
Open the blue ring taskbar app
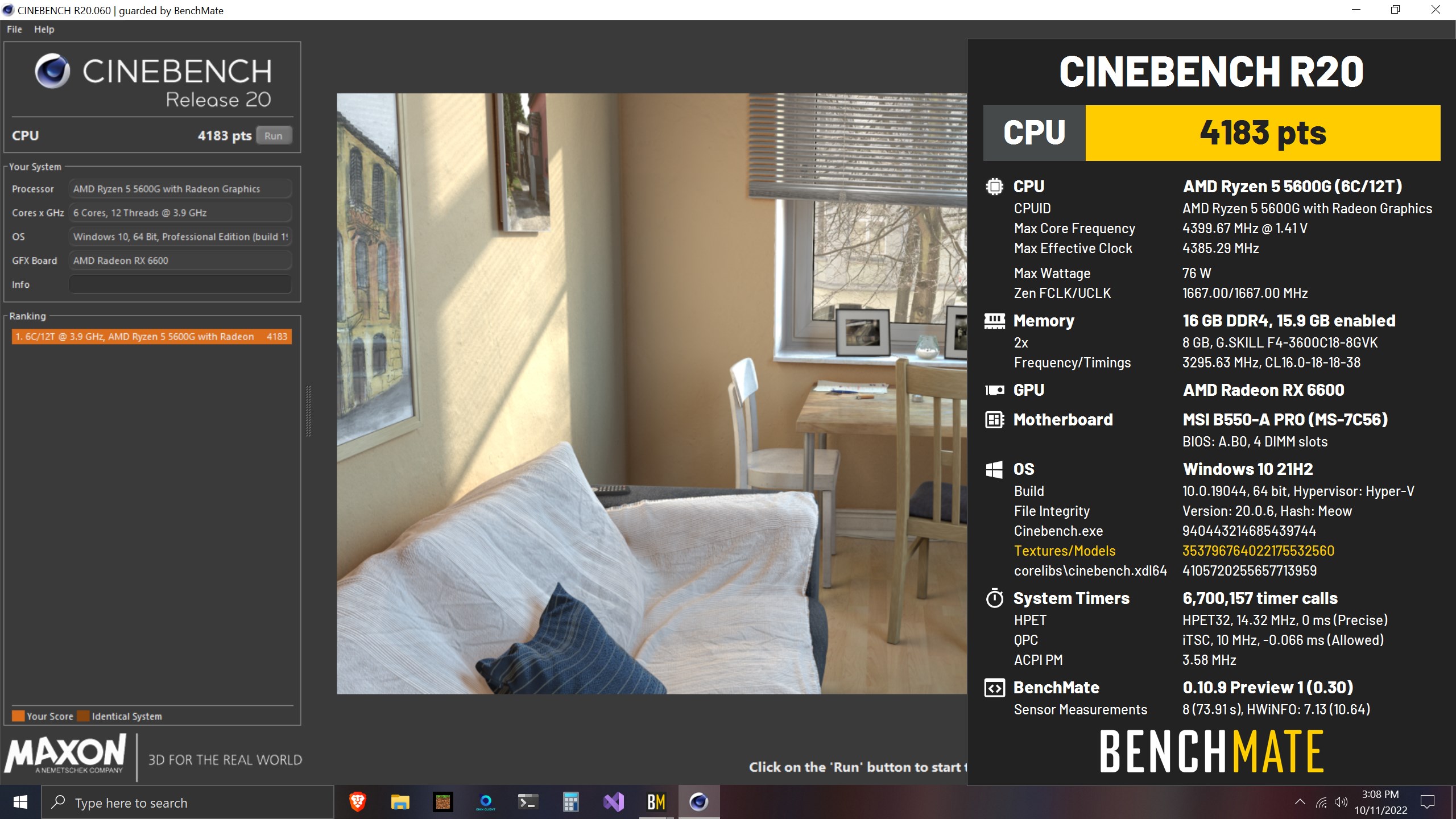coord(486,803)
